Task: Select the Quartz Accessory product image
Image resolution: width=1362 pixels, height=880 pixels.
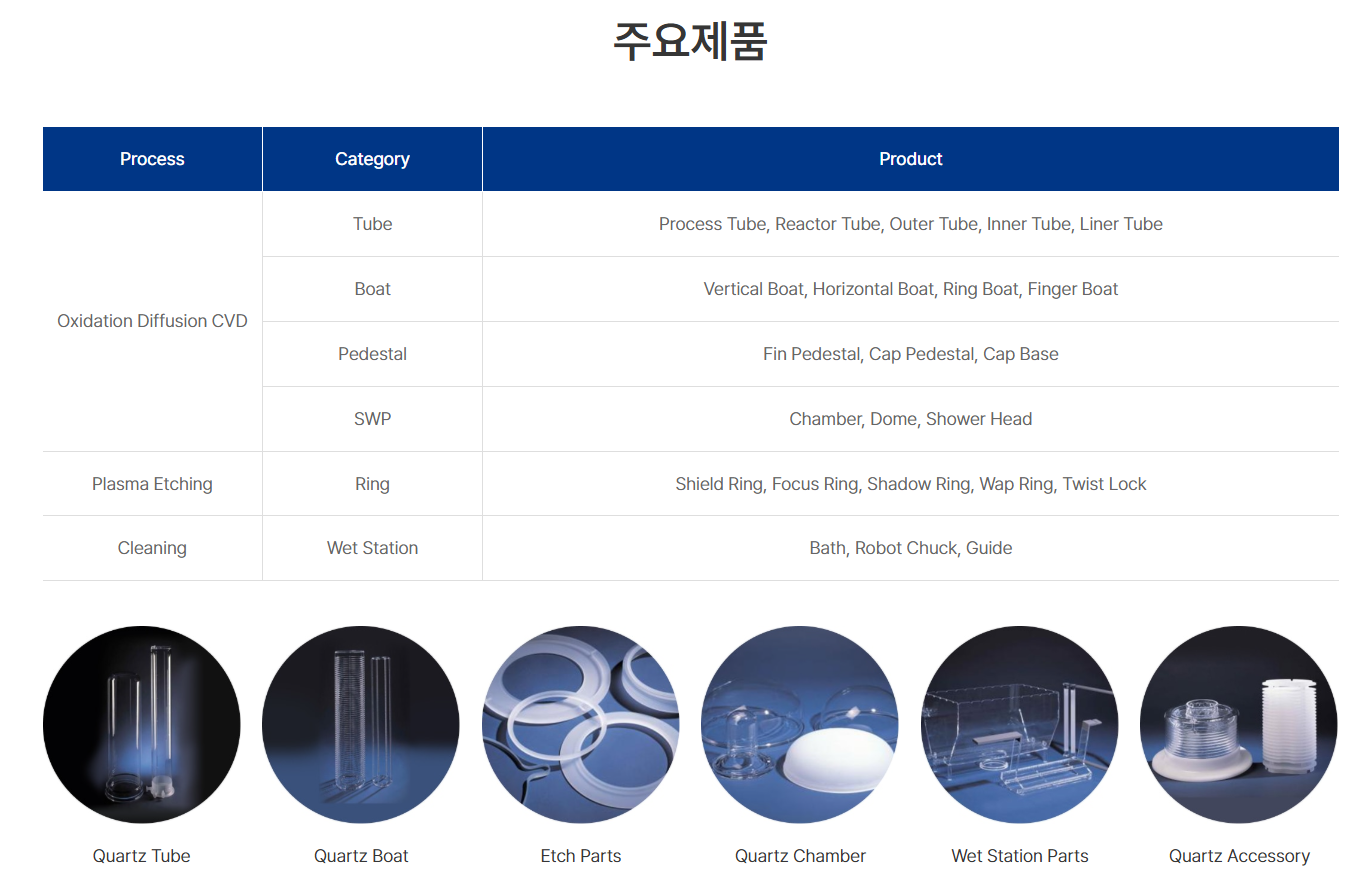Action: 1239,725
